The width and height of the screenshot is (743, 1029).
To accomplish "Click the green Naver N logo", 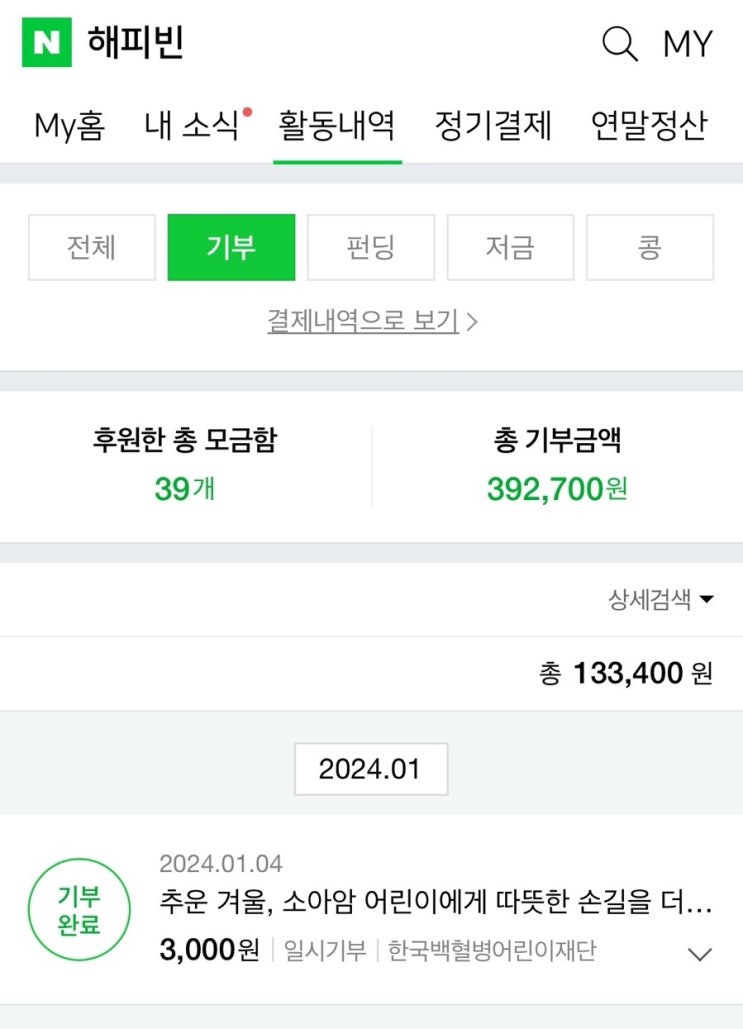I will click(x=47, y=43).
